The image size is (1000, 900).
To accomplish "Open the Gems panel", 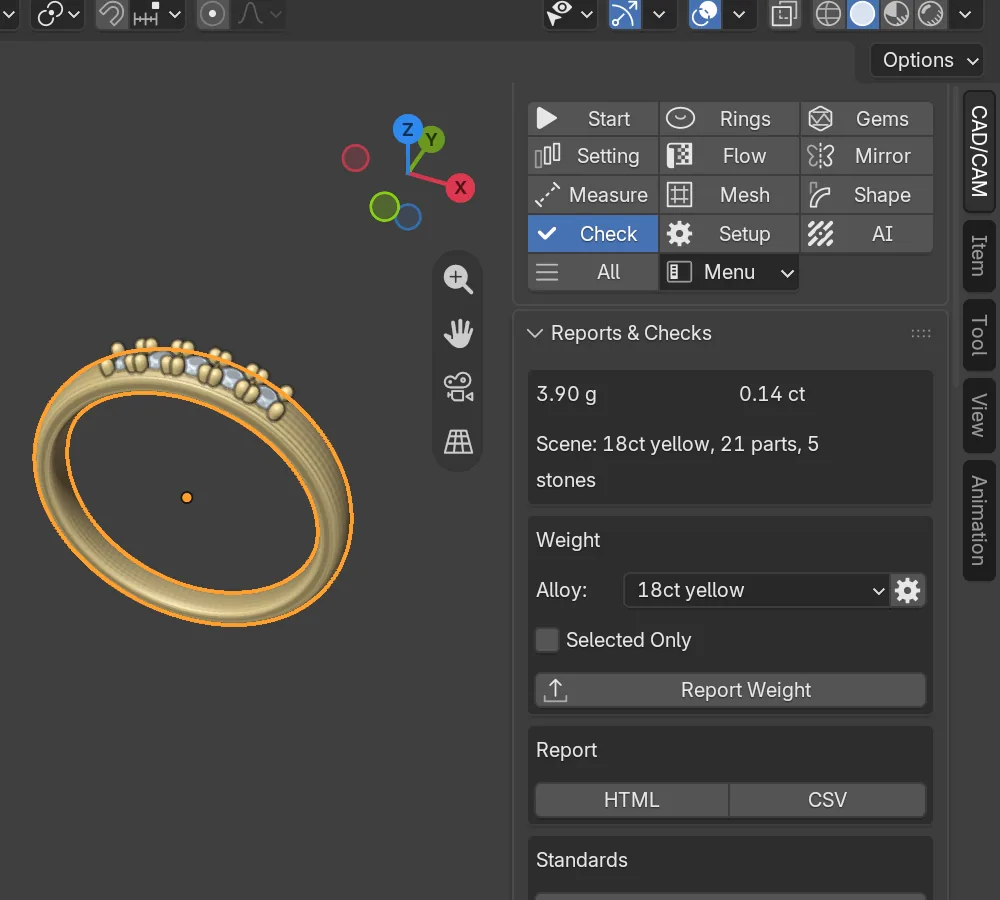I will point(867,119).
